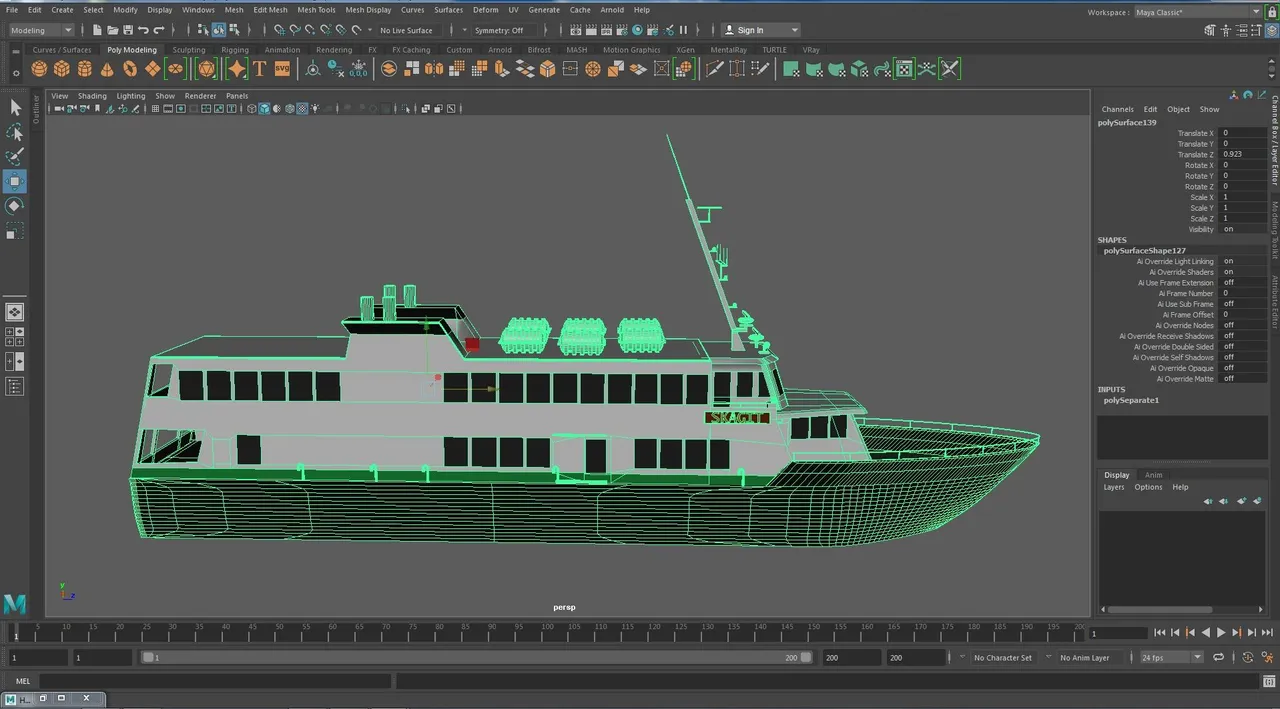This screenshot has height=709, width=1280.
Task: Open the Symmetry: Off dropdown
Action: (x=504, y=30)
